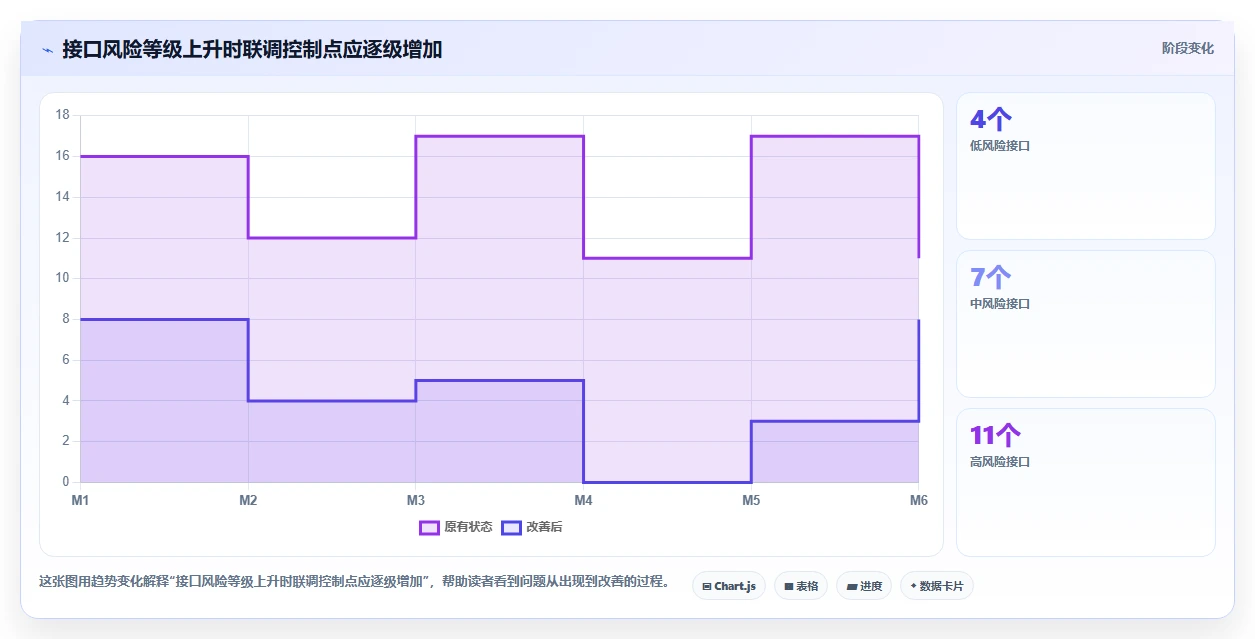Image resolution: width=1255 pixels, height=639 pixels.
Task: Click the 中风险接口 caption
Action: (1000, 304)
